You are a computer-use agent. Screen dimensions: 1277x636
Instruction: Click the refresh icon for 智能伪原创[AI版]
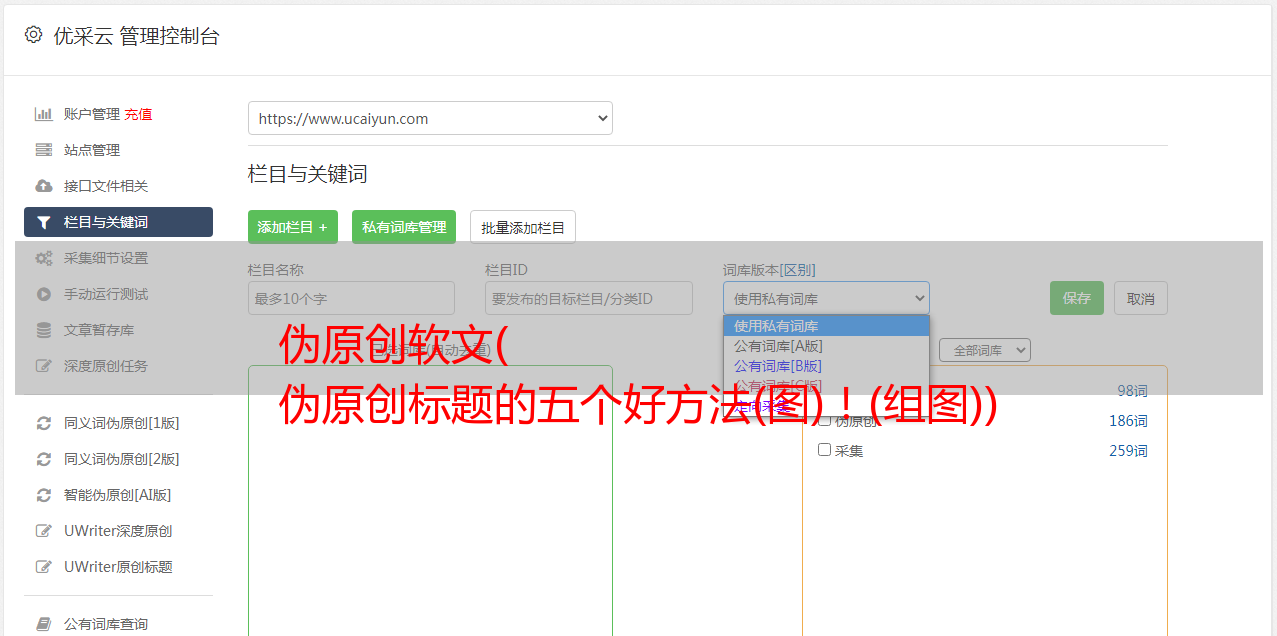tap(44, 495)
